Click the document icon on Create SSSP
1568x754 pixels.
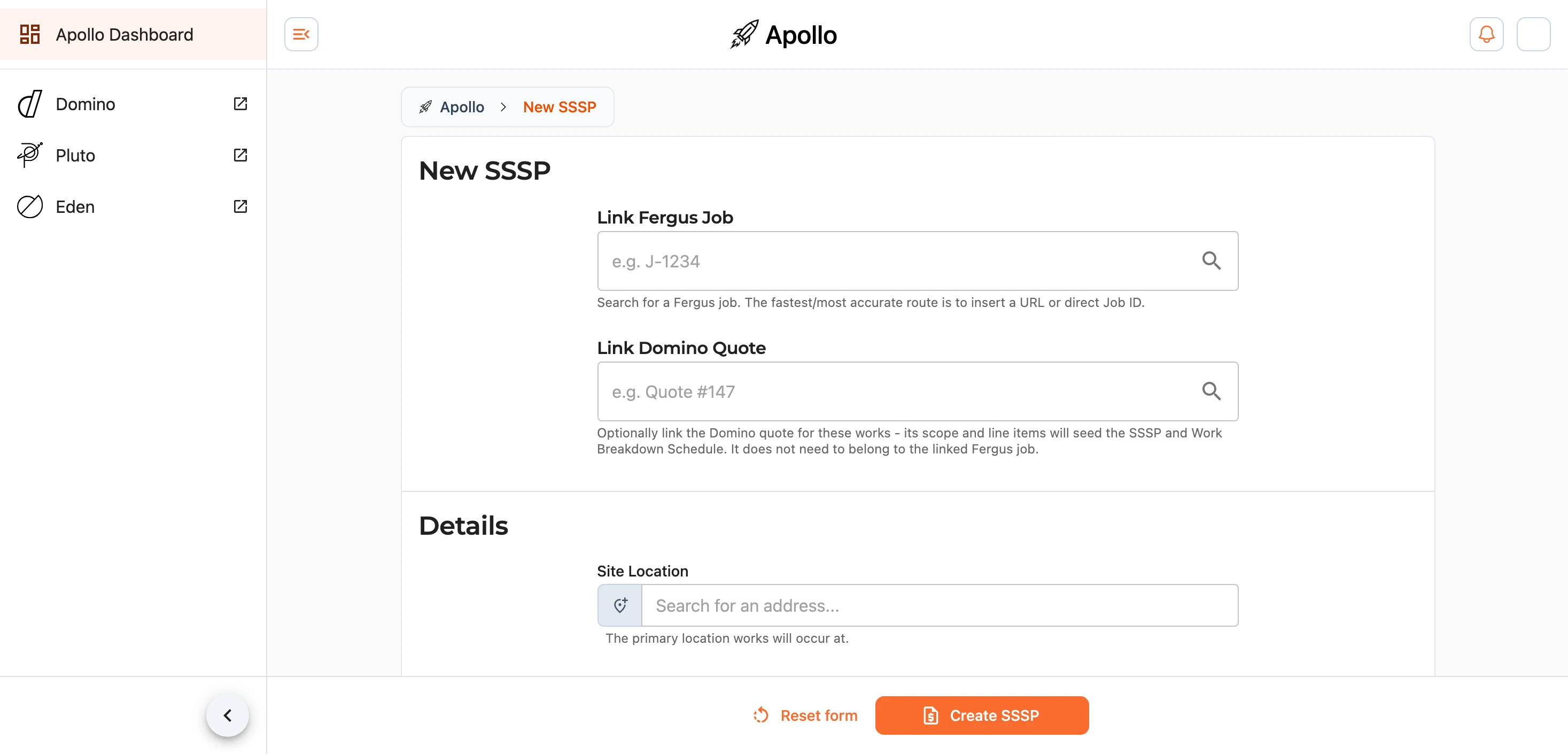(x=930, y=715)
